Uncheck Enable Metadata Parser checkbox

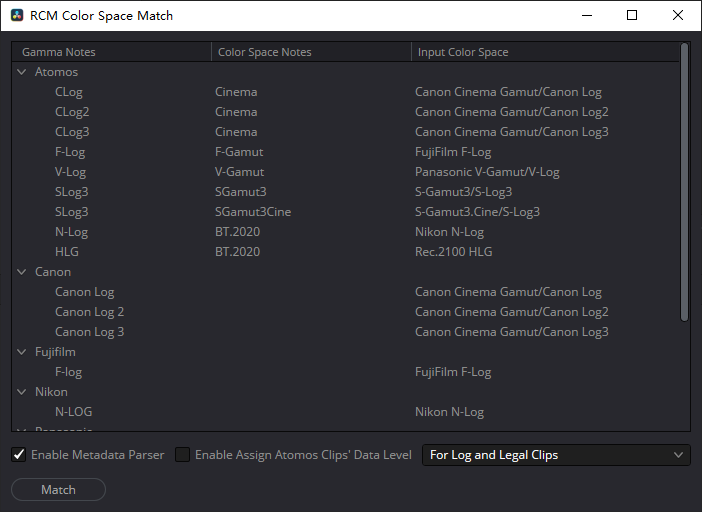[x=18, y=455]
